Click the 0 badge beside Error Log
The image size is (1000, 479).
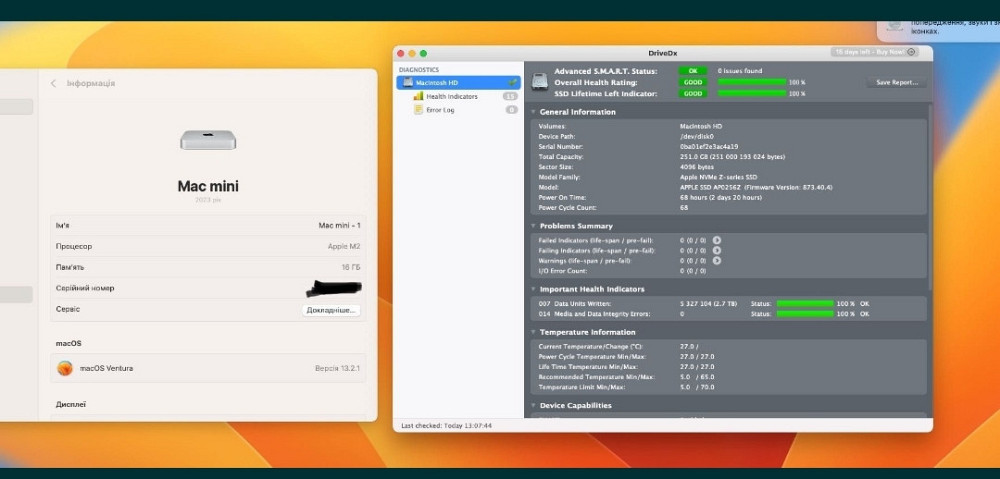pyautogui.click(x=511, y=110)
